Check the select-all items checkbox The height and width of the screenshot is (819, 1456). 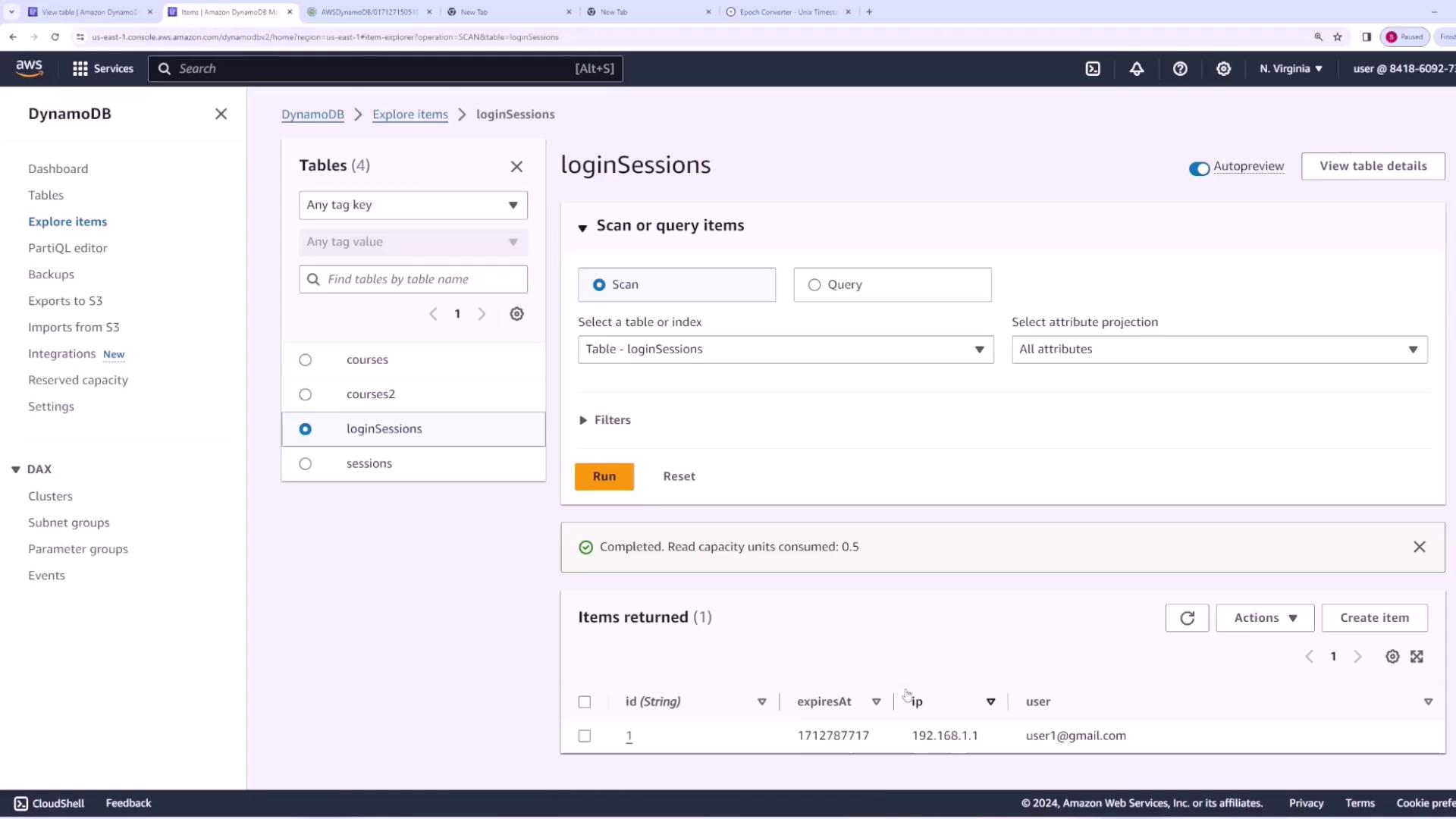click(584, 701)
